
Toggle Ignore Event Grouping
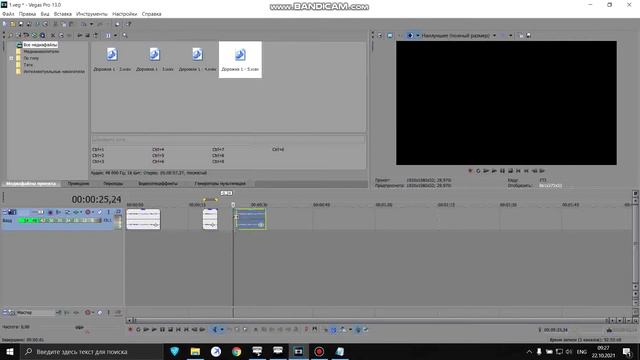tap(366, 329)
